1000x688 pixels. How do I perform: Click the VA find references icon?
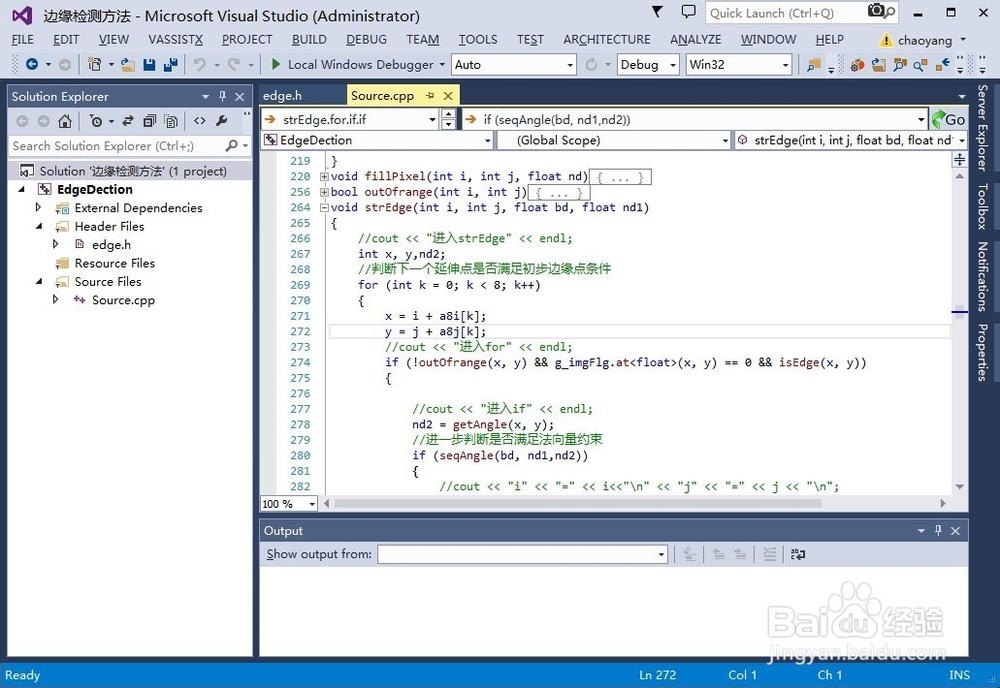point(920,64)
